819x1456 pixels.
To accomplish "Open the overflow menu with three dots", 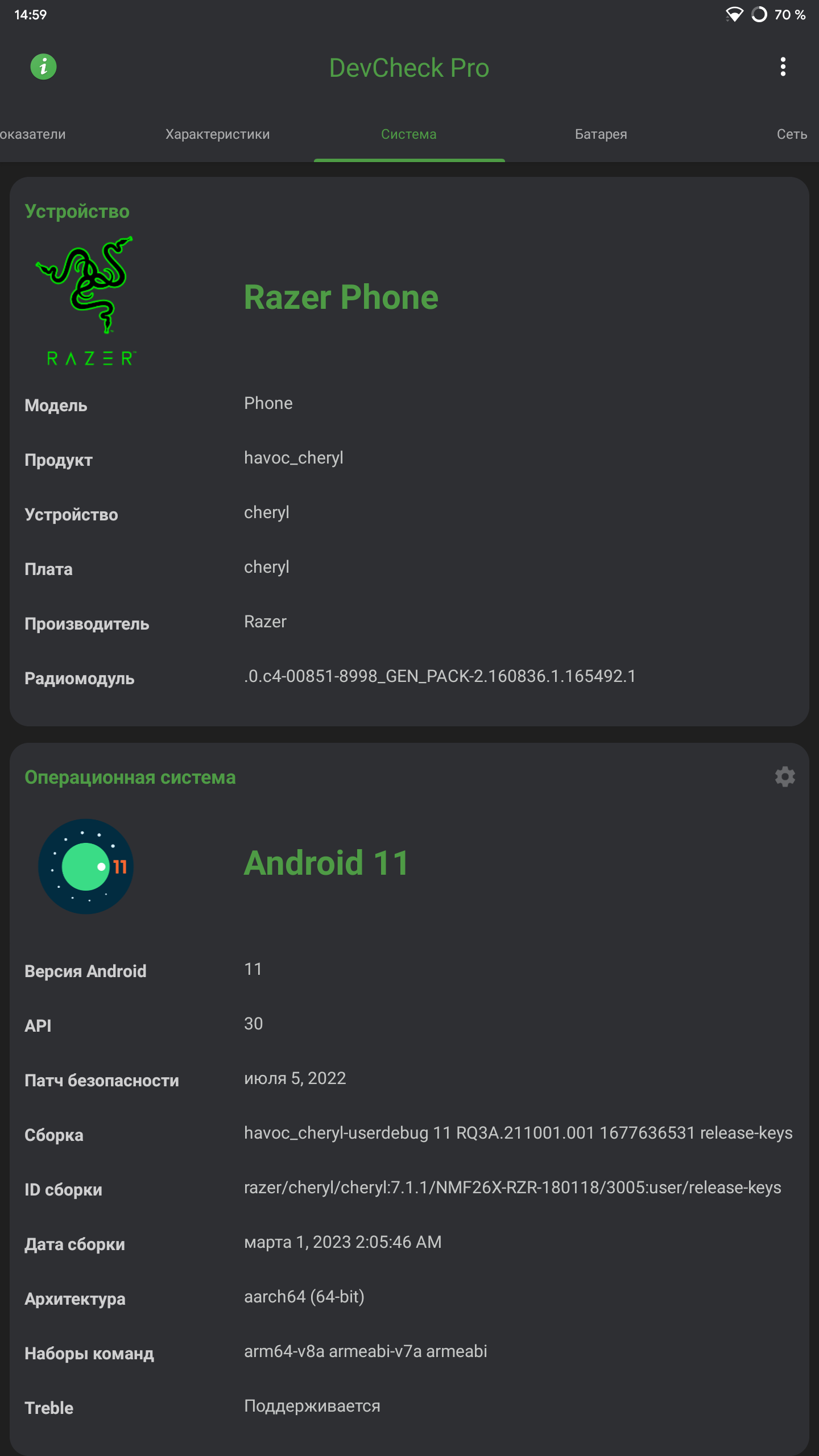I will pyautogui.click(x=783, y=67).
